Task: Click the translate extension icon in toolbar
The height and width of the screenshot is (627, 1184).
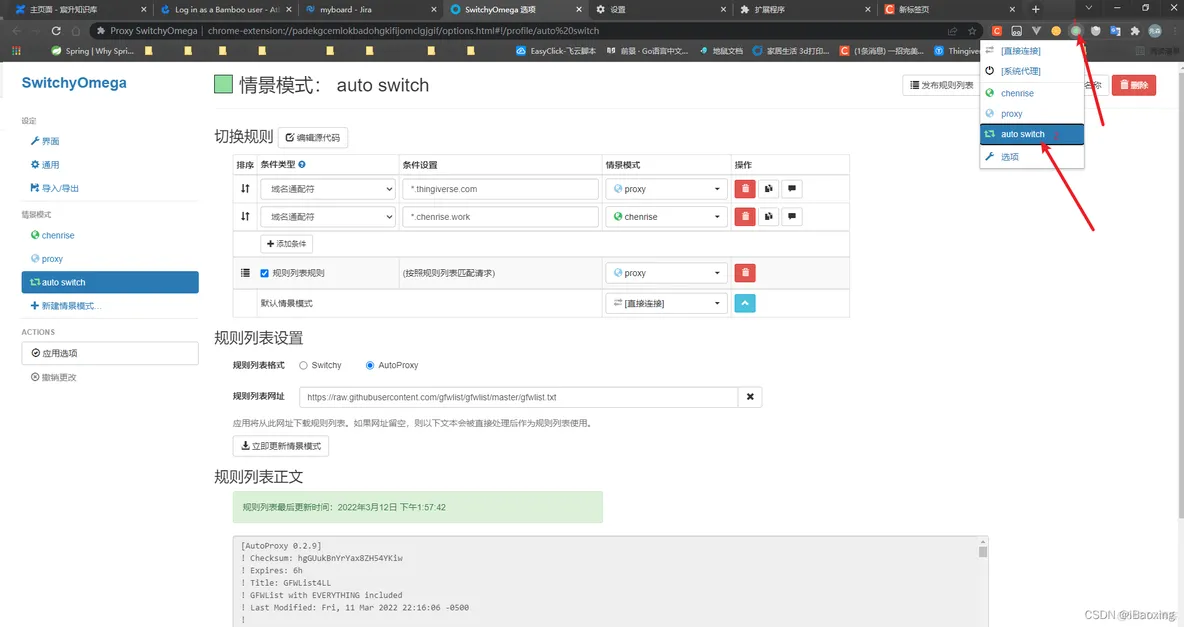Action: point(1115,31)
